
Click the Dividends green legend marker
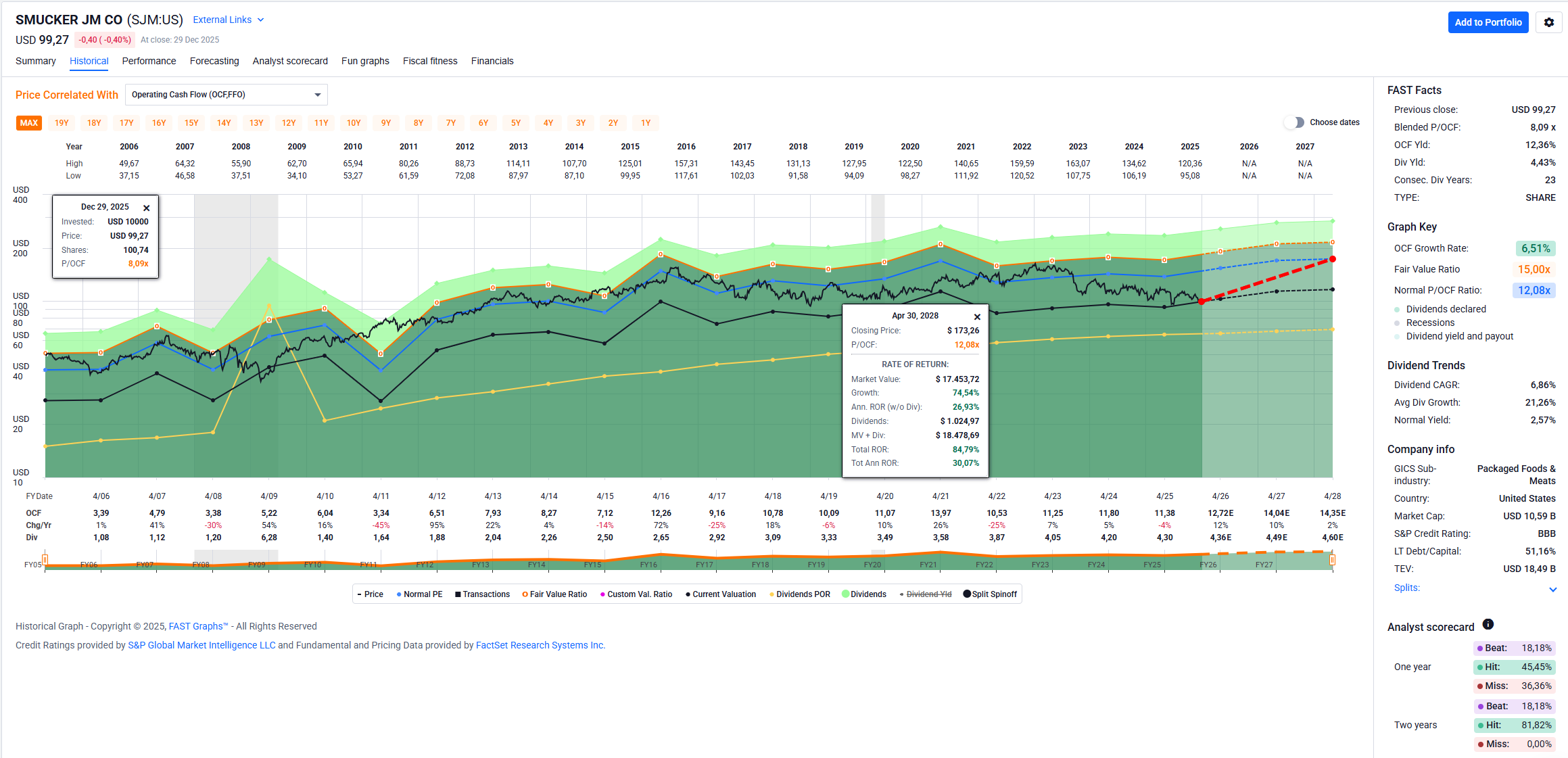tap(845, 594)
